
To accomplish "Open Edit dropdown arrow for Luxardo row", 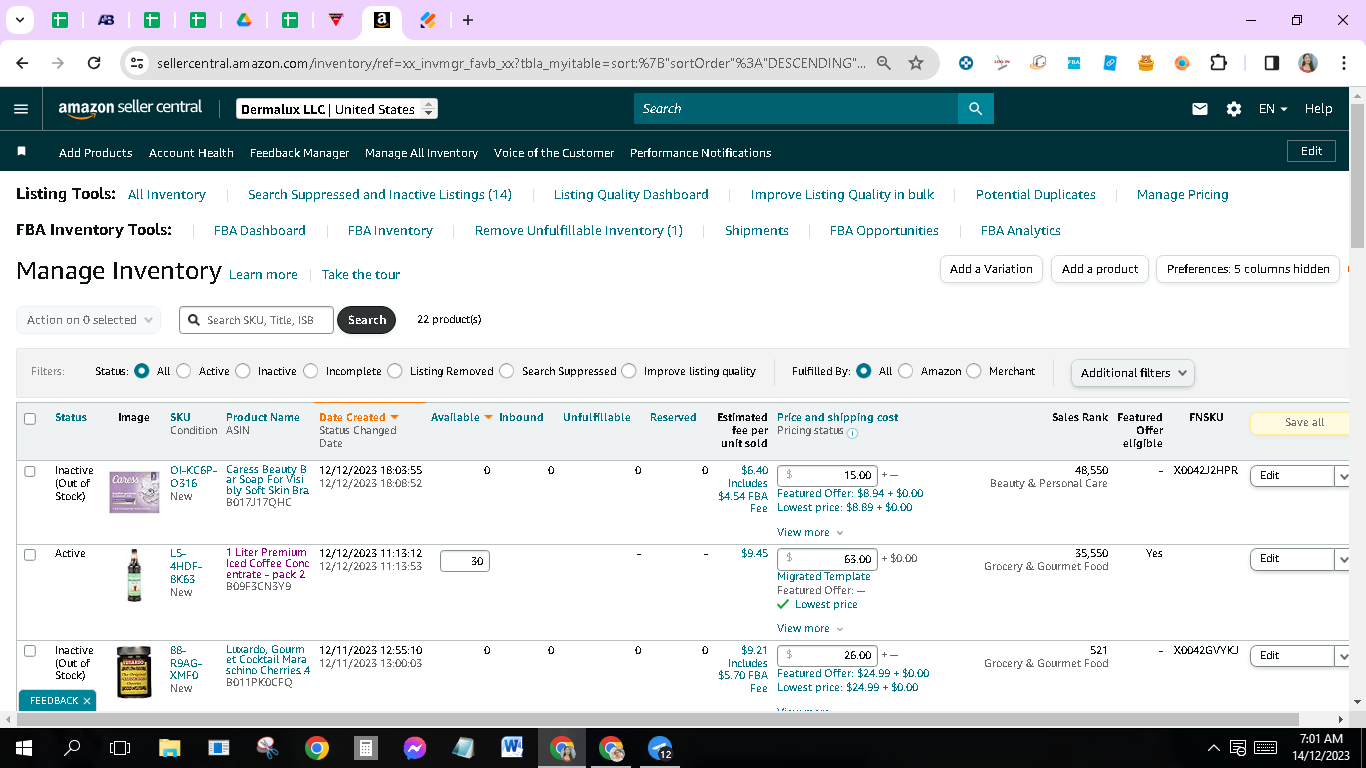I will (x=1343, y=656).
